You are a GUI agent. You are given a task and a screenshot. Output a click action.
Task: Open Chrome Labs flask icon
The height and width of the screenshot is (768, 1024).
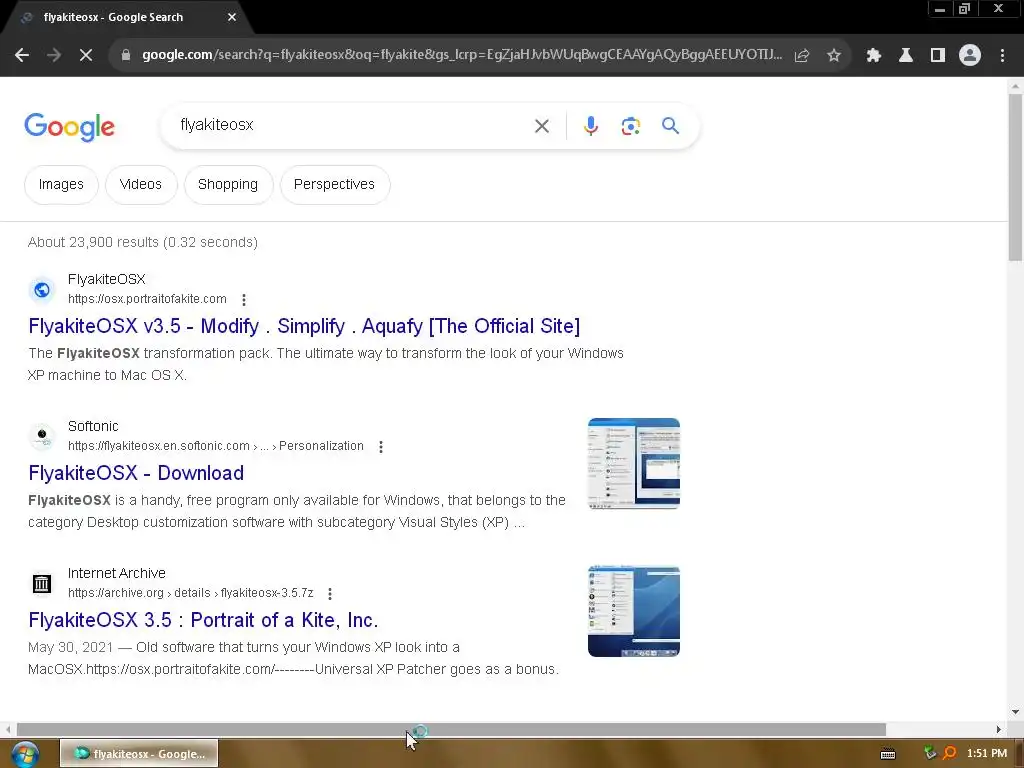click(x=906, y=56)
